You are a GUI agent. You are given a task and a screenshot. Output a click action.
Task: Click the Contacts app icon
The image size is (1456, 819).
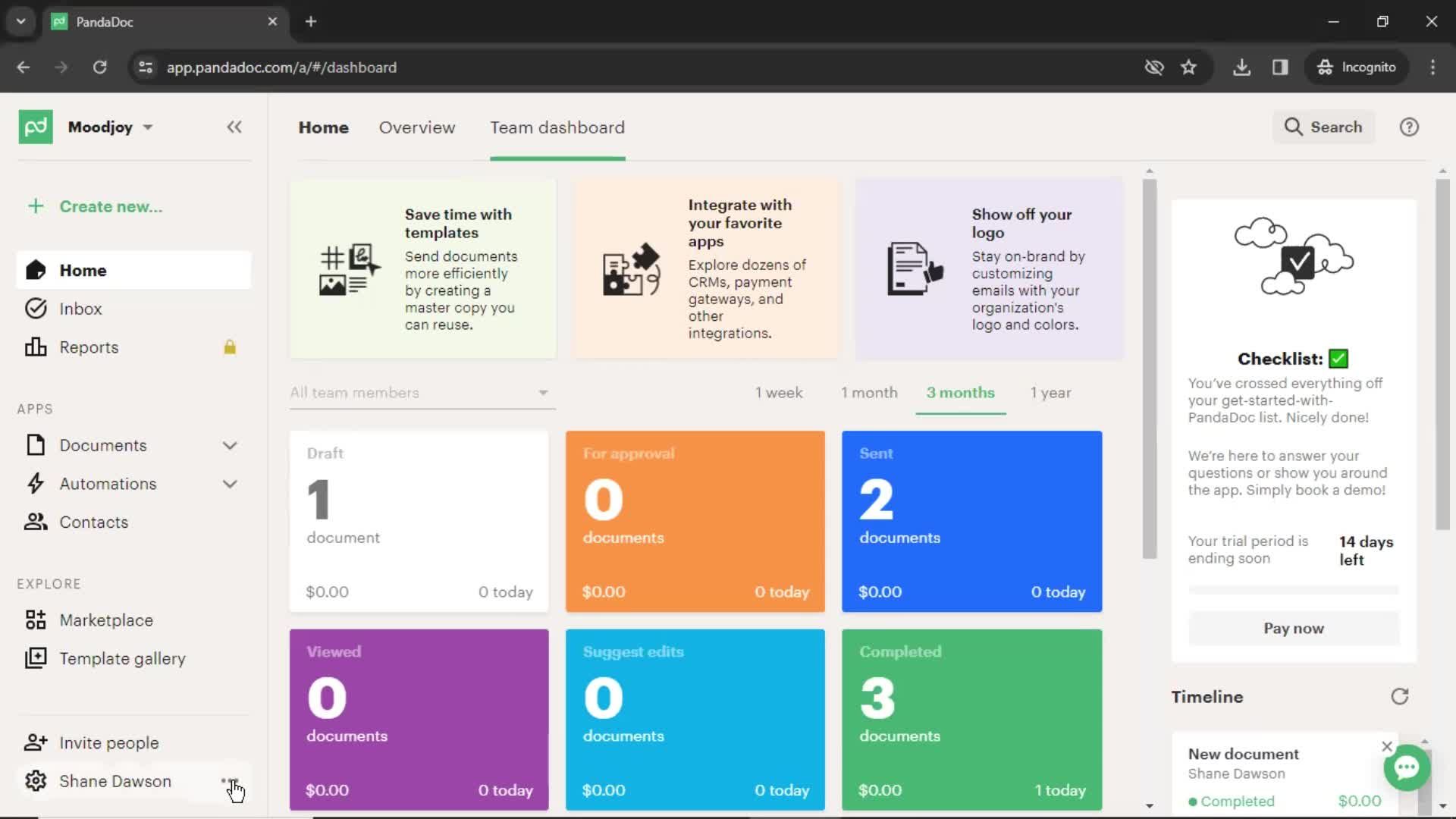coord(35,522)
